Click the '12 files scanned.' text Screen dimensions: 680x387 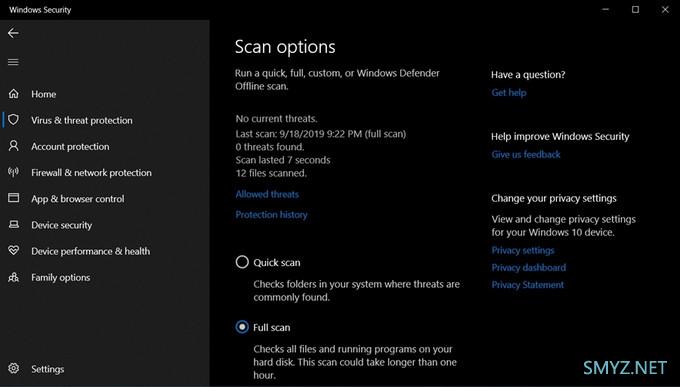[271, 173]
